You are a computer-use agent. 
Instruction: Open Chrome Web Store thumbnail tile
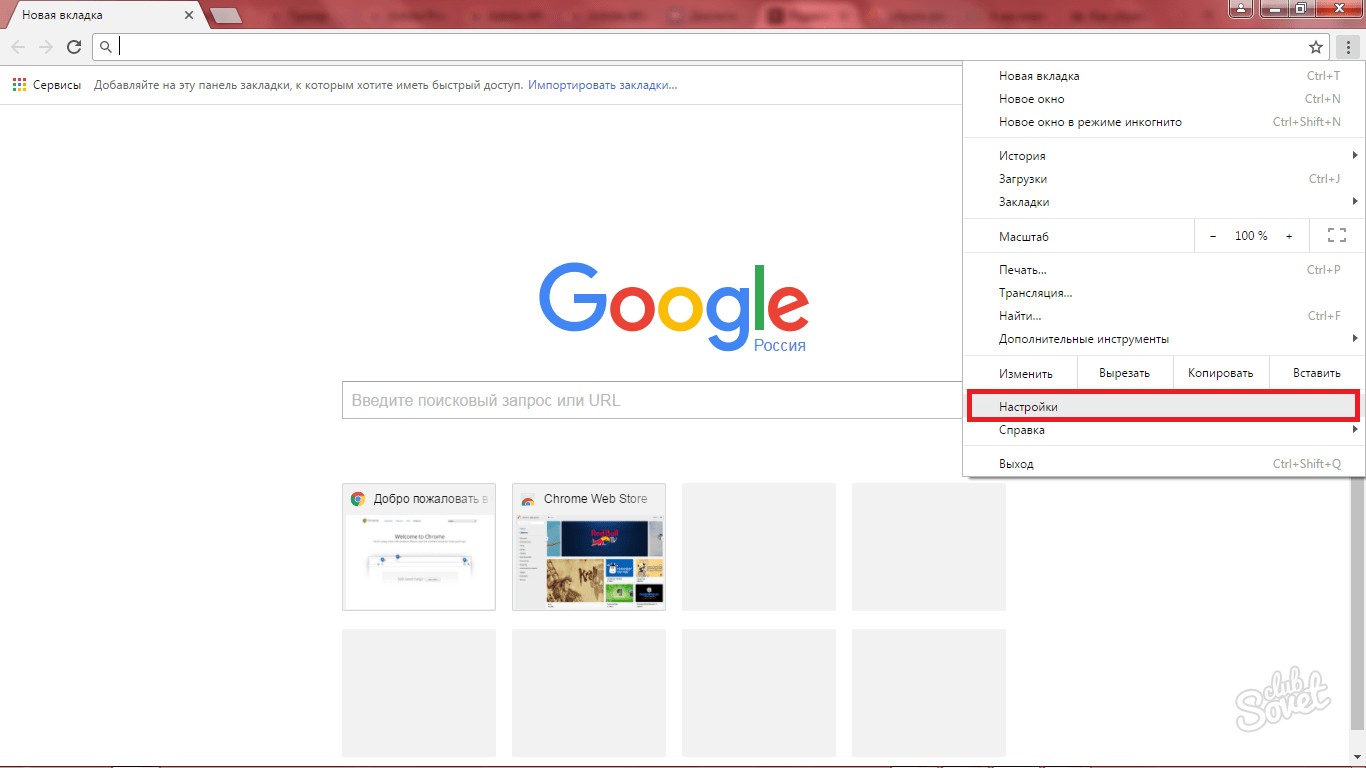tap(589, 547)
